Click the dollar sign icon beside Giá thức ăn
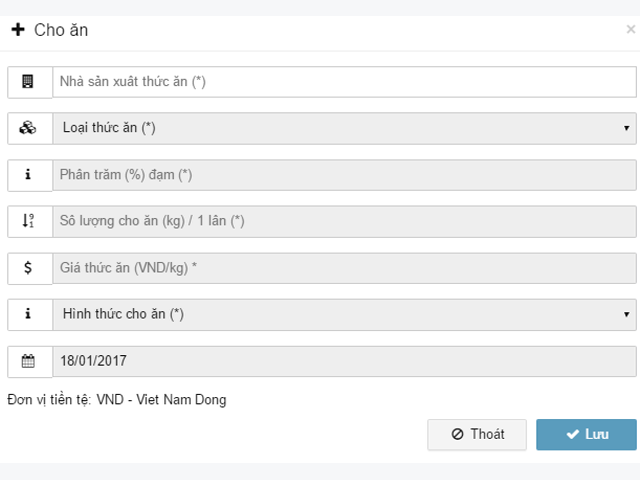 click(x=28, y=268)
